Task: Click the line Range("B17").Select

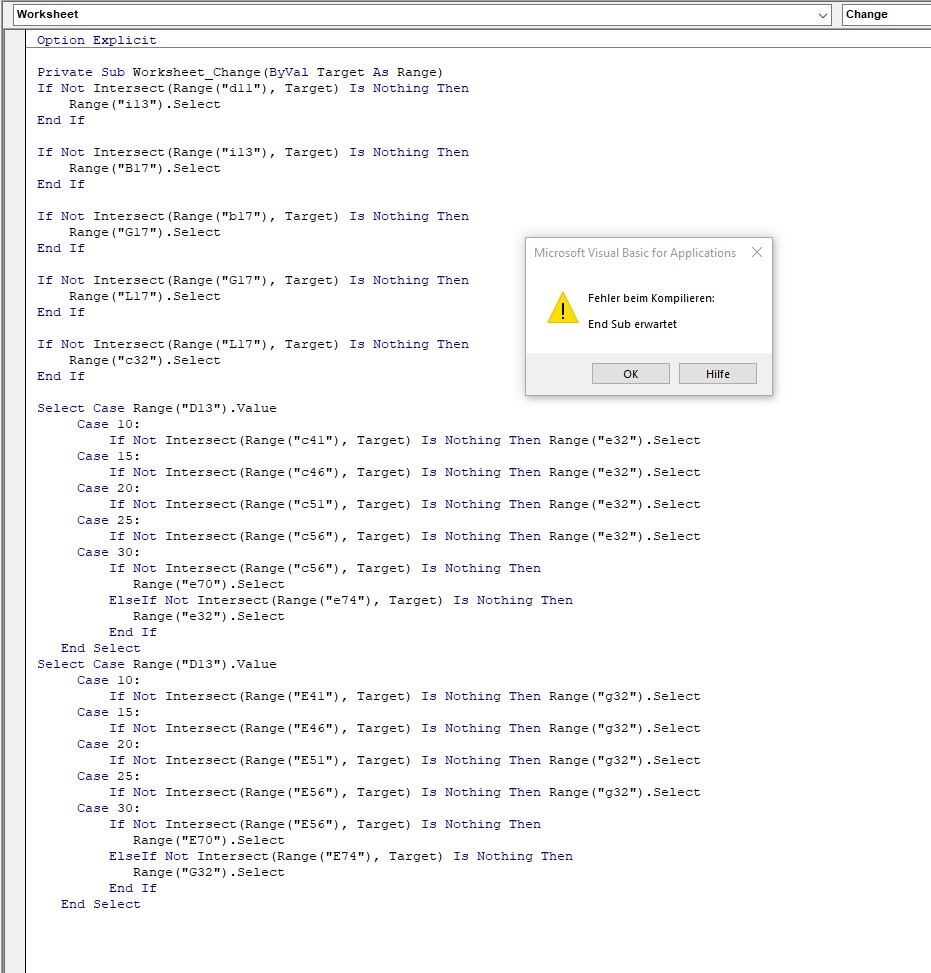Action: coord(145,168)
